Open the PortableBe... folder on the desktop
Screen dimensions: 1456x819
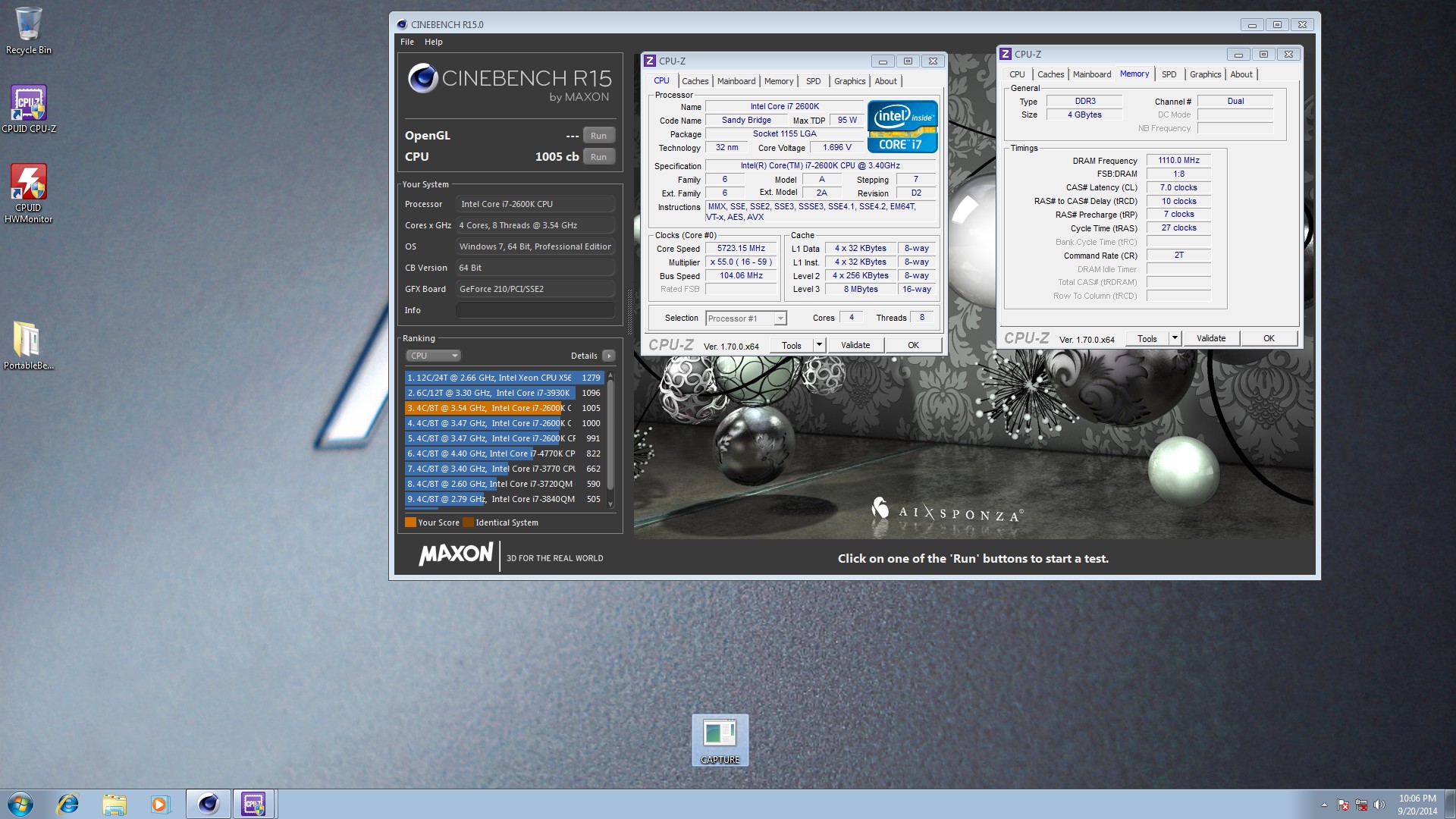(x=29, y=345)
